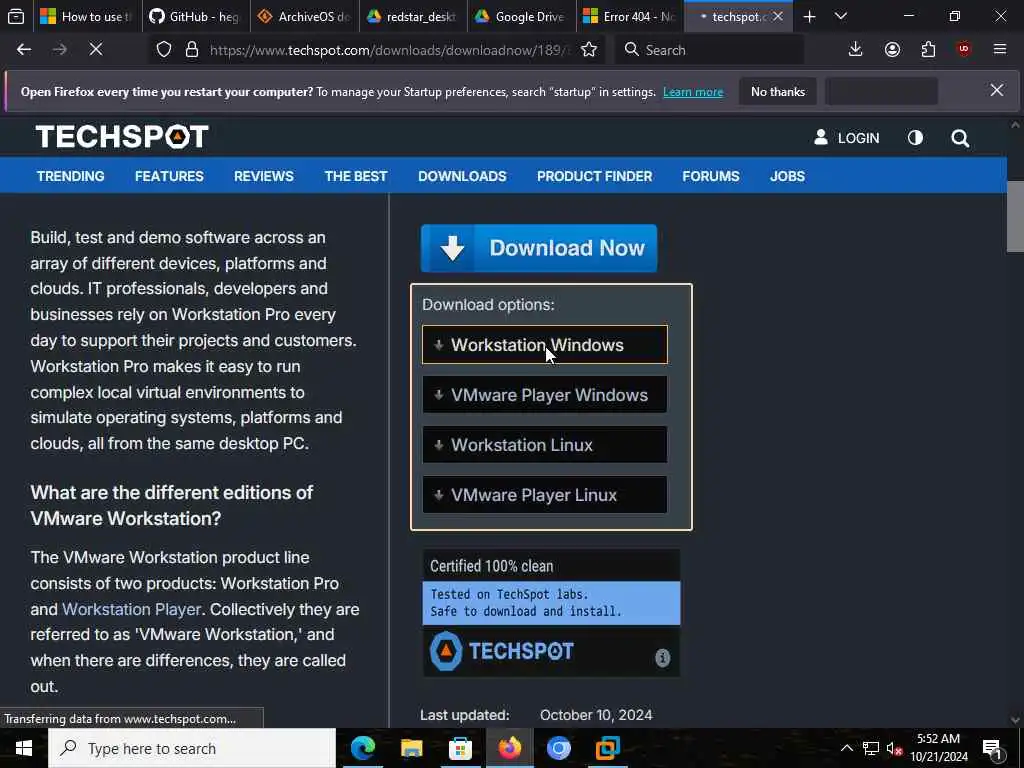Switch to the How to use tab
This screenshot has height=768, width=1024.
[87, 16]
